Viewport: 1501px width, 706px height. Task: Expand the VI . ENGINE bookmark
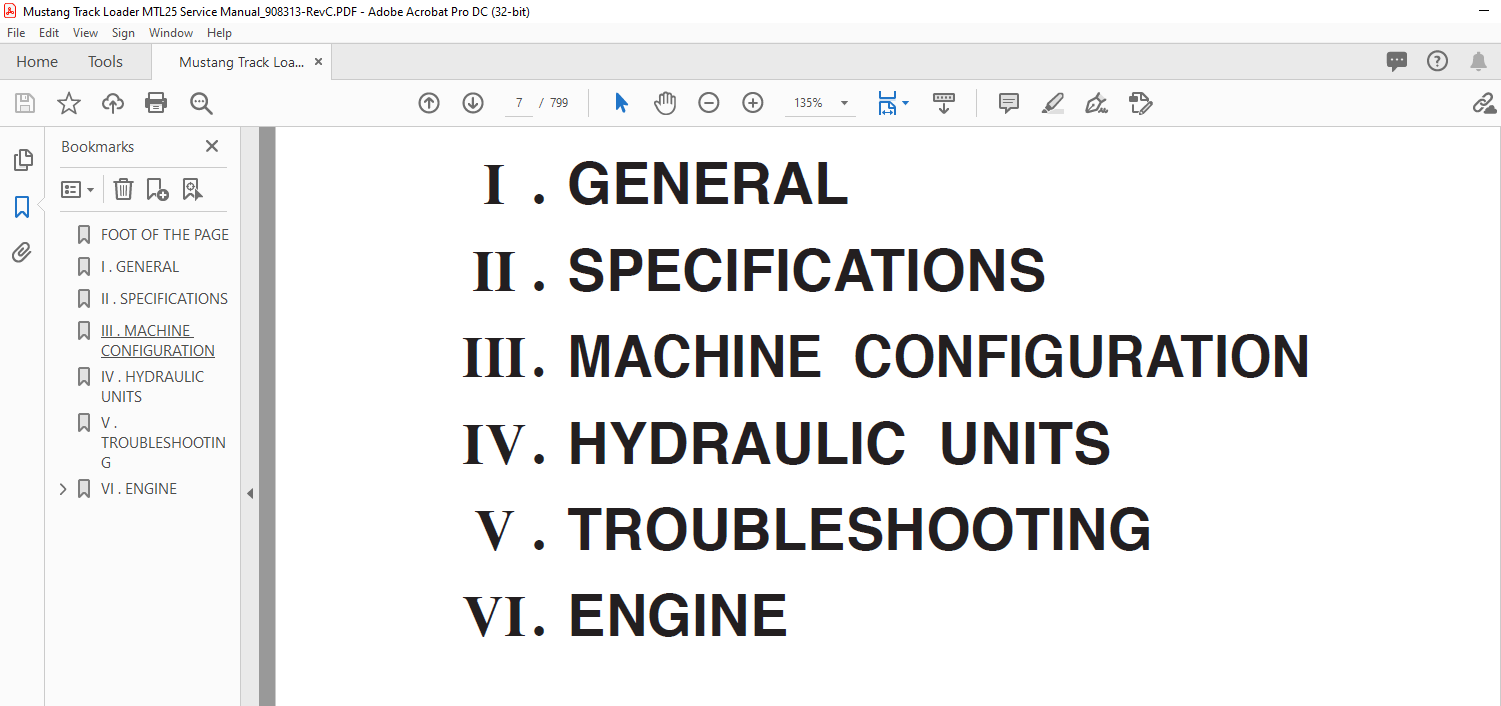(63, 489)
